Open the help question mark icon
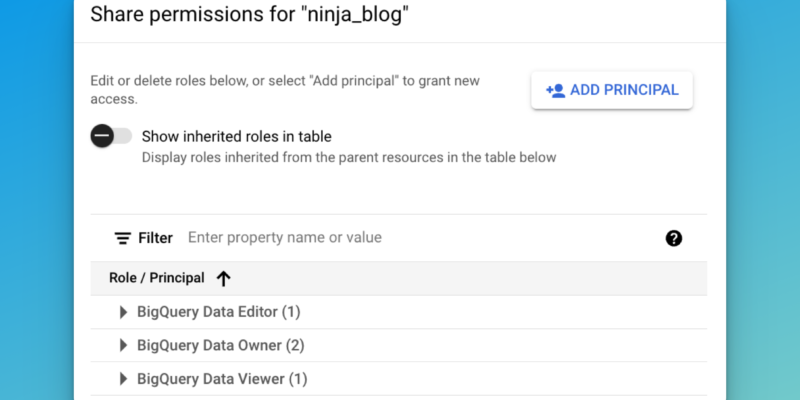The width and height of the screenshot is (800, 400). coord(673,238)
